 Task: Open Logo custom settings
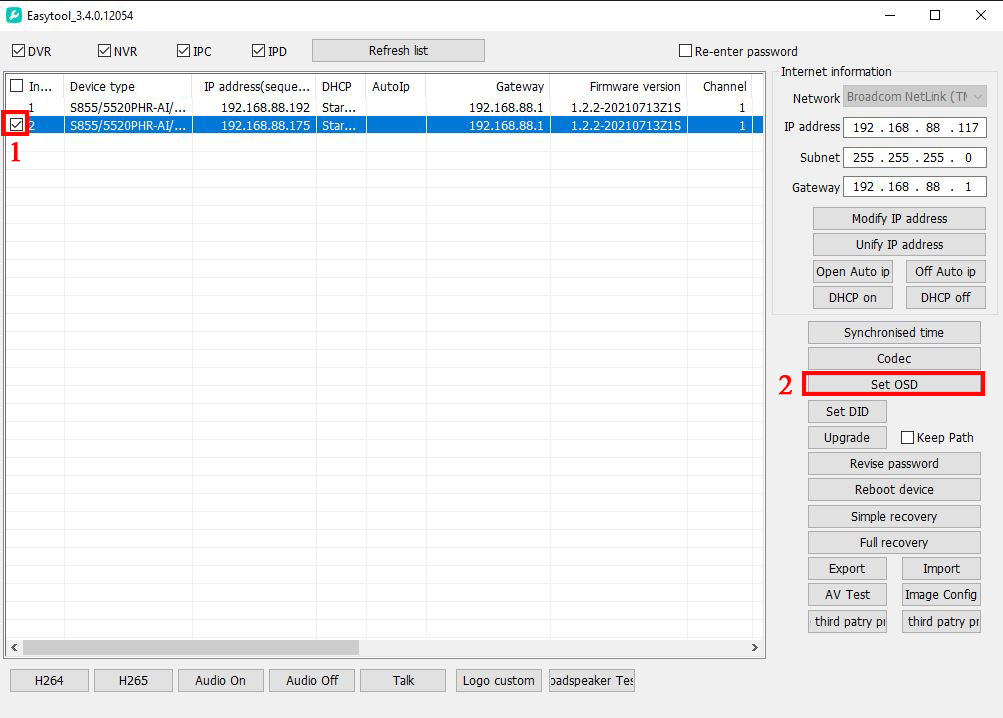(498, 681)
